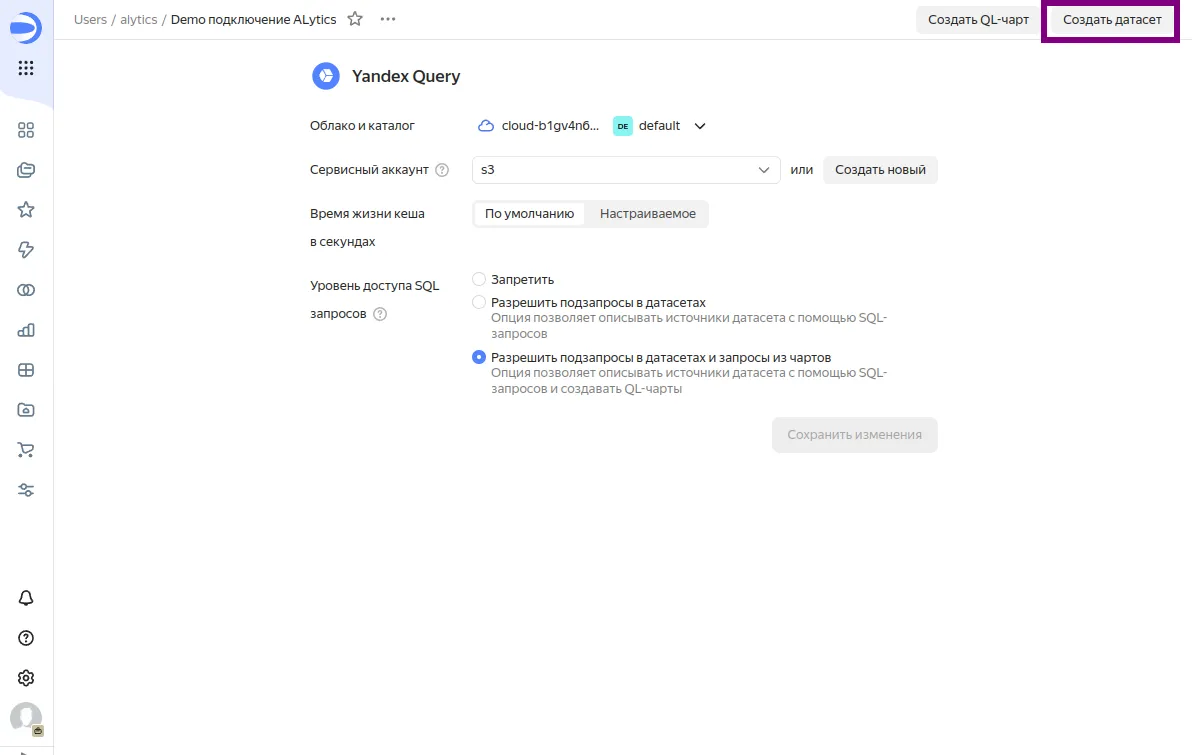Viewport: 1192px width, 755px height.
Task: Click the Yandex Query connection icon
Action: coord(326,76)
